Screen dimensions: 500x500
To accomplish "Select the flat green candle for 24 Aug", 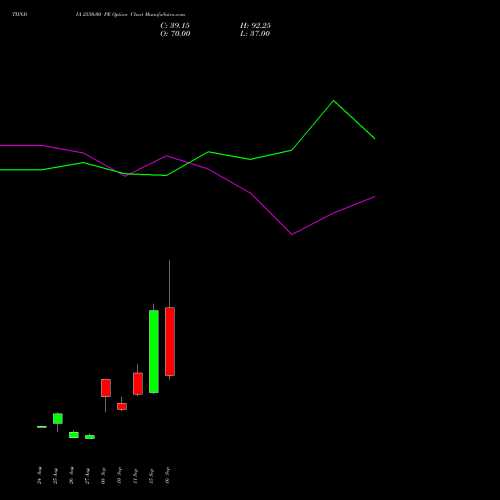I will click(x=42, y=427).
